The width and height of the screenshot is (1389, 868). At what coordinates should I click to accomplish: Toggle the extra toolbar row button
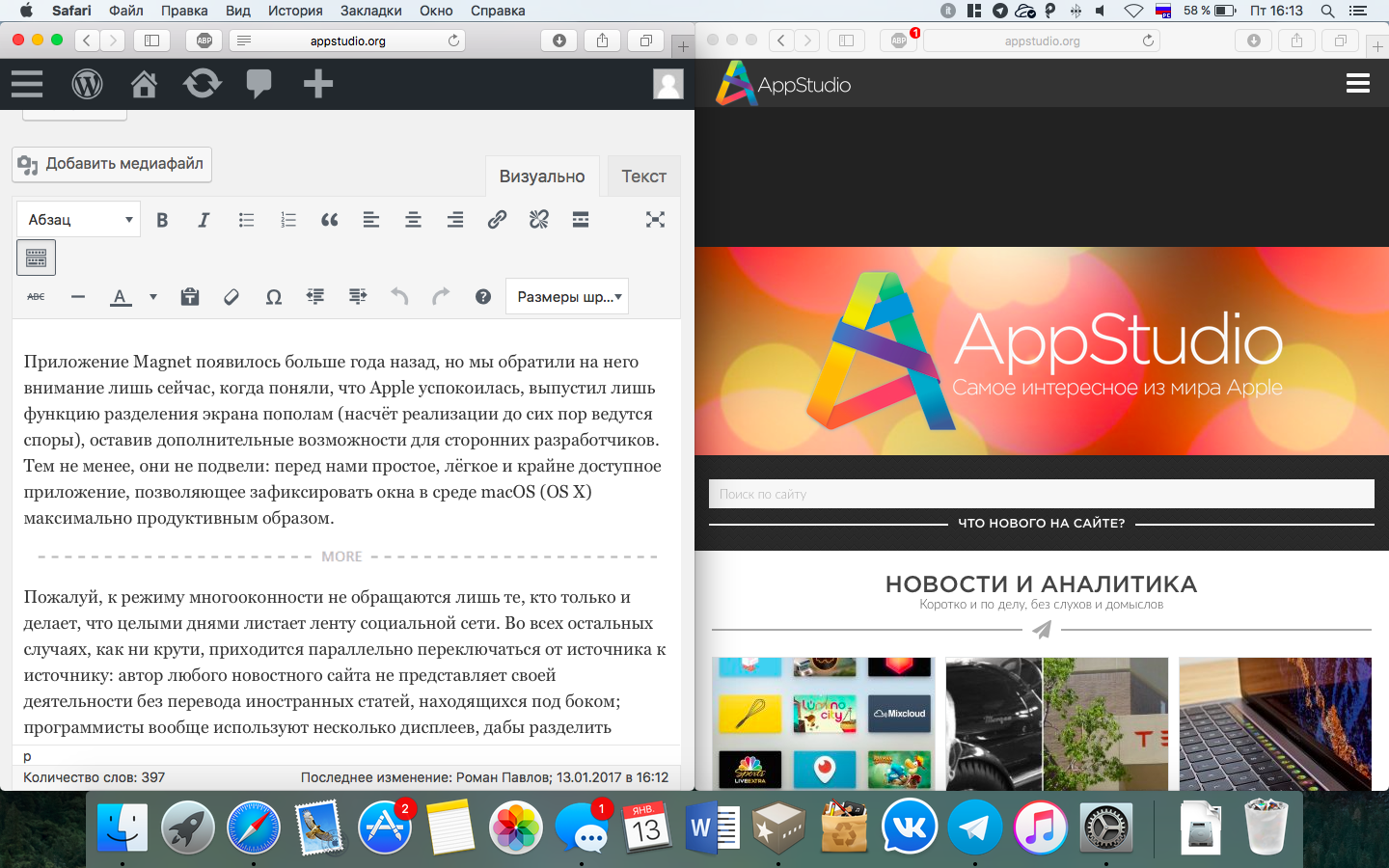(x=37, y=258)
